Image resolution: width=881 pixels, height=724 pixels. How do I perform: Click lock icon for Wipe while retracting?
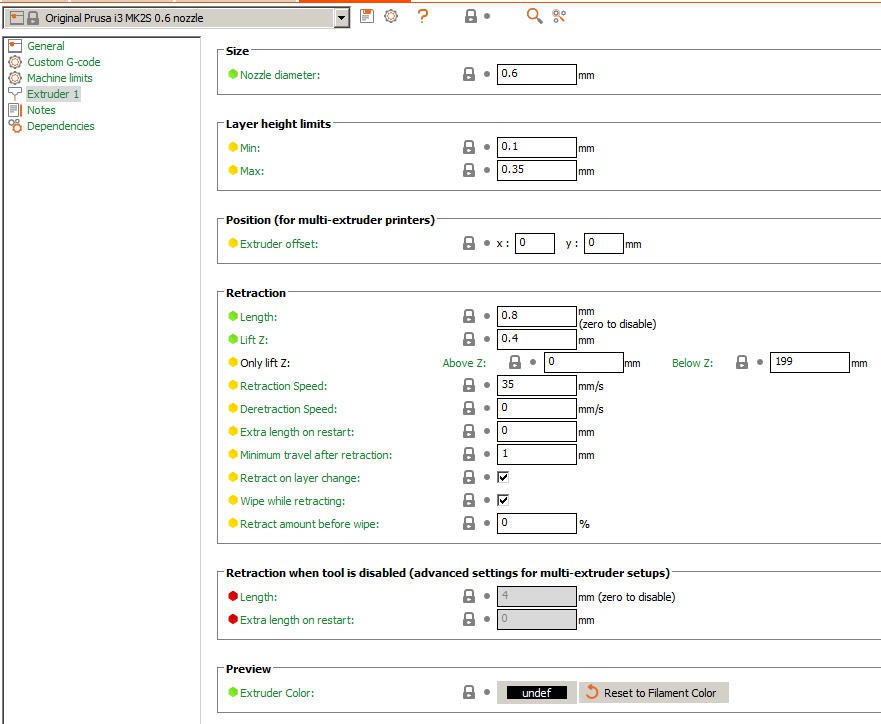[x=469, y=500]
